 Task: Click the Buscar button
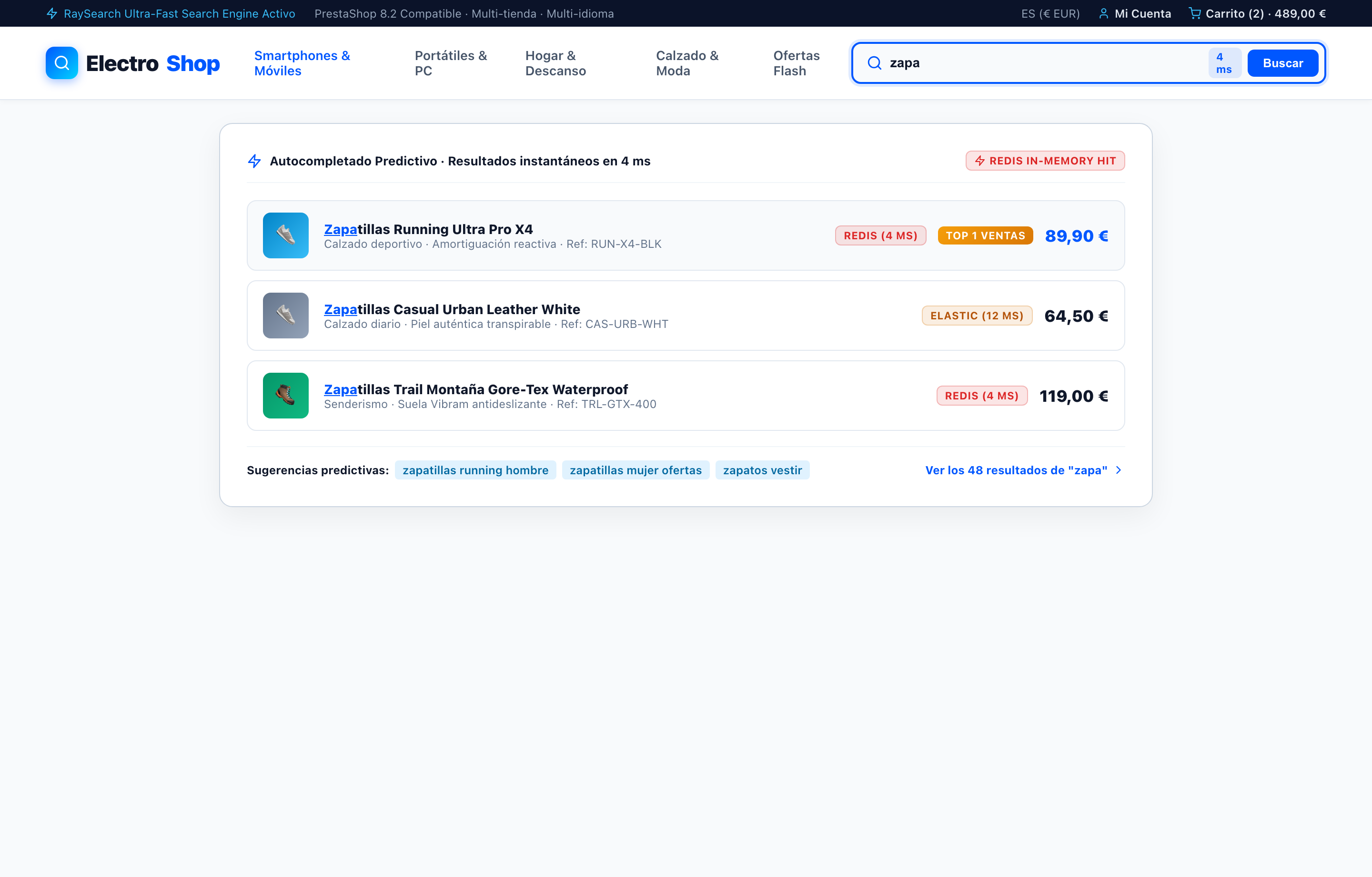[x=1282, y=63]
